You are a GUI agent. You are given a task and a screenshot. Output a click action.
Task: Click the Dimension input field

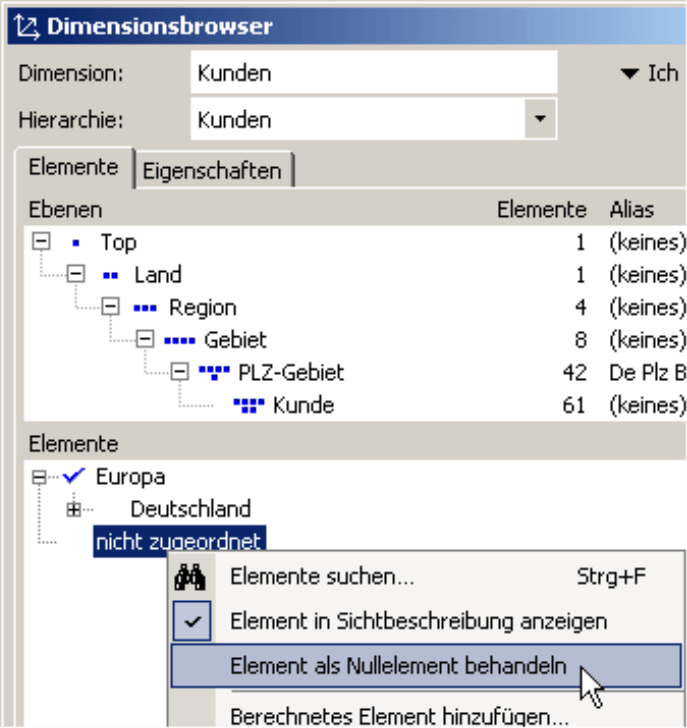pos(373,73)
